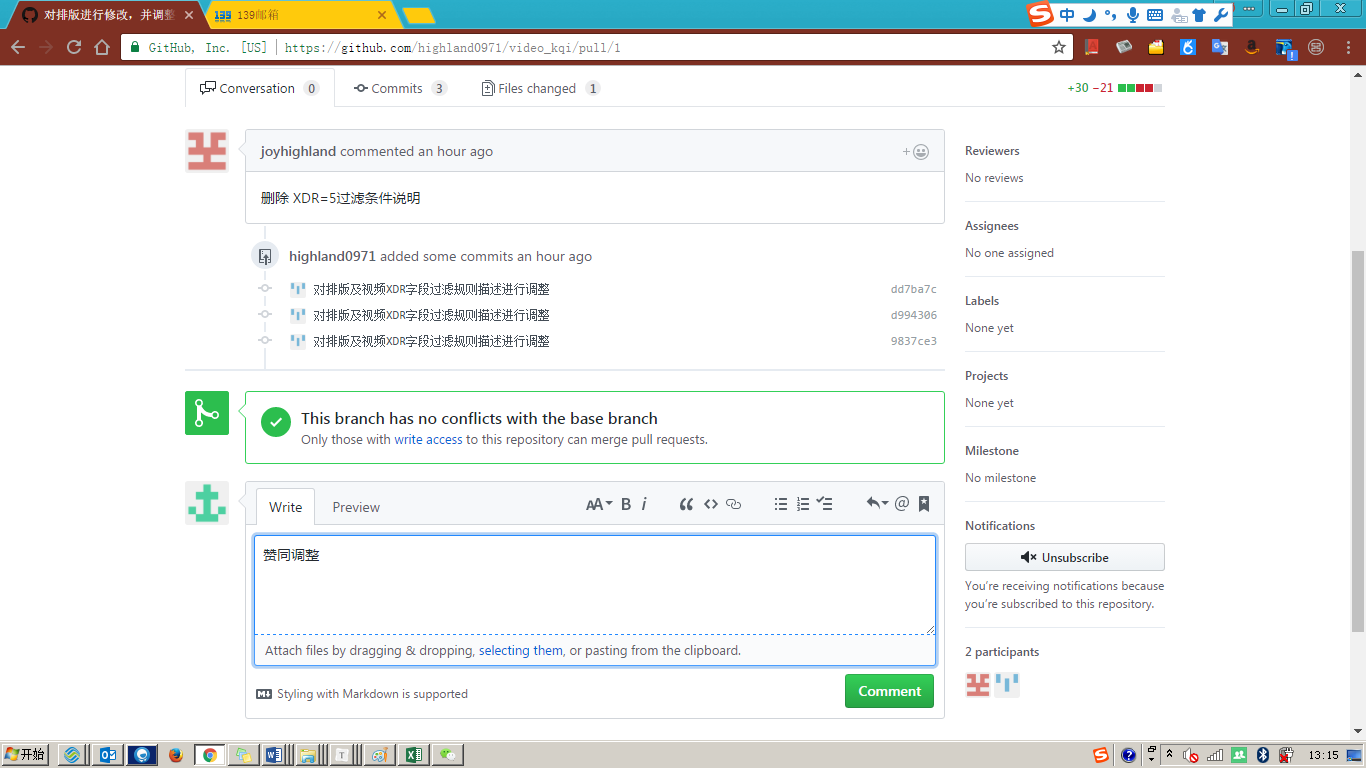Open commit dd7ba7c hash link
The image size is (1366, 768).
click(914, 289)
